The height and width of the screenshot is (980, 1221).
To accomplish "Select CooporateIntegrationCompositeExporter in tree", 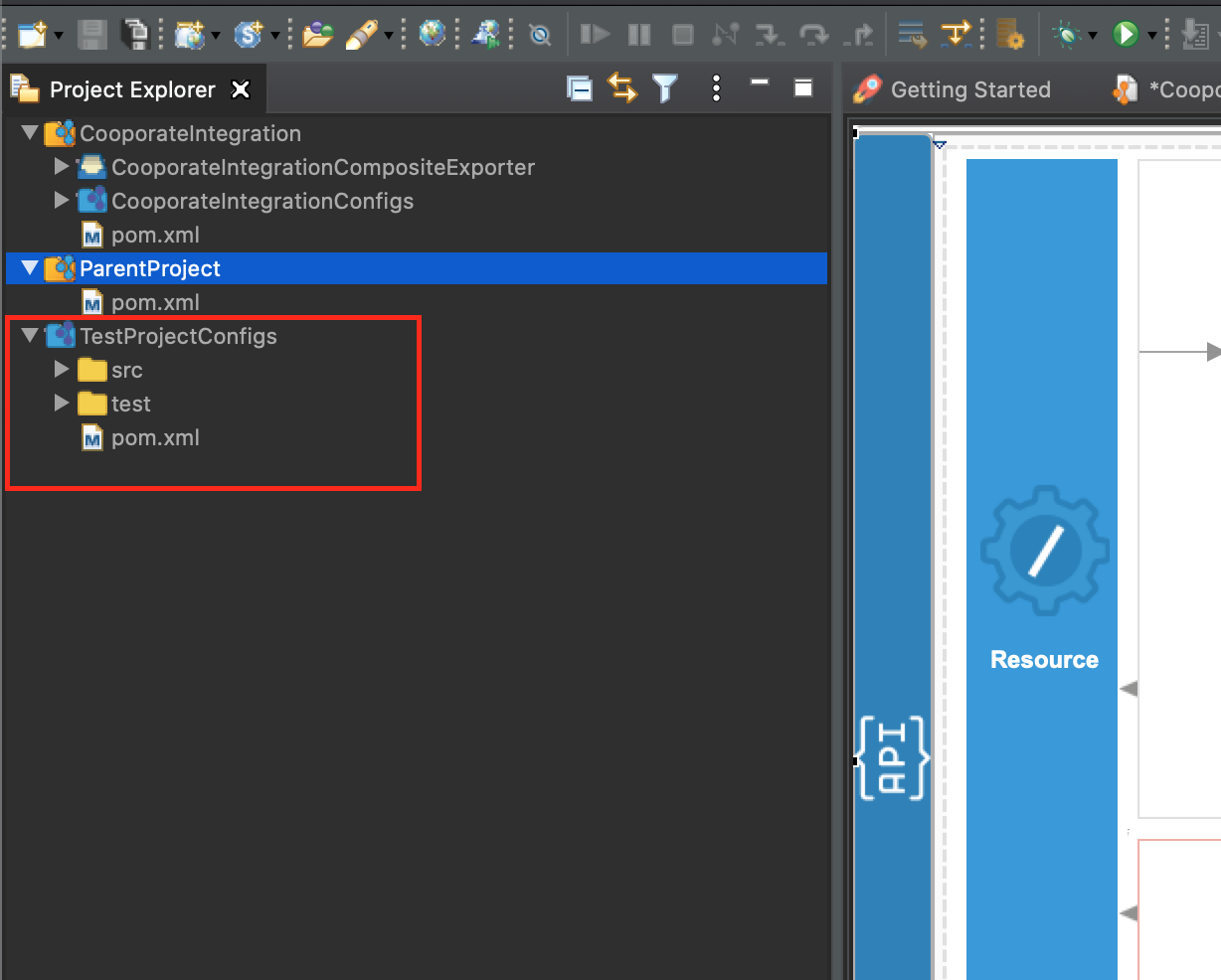I will point(323,167).
